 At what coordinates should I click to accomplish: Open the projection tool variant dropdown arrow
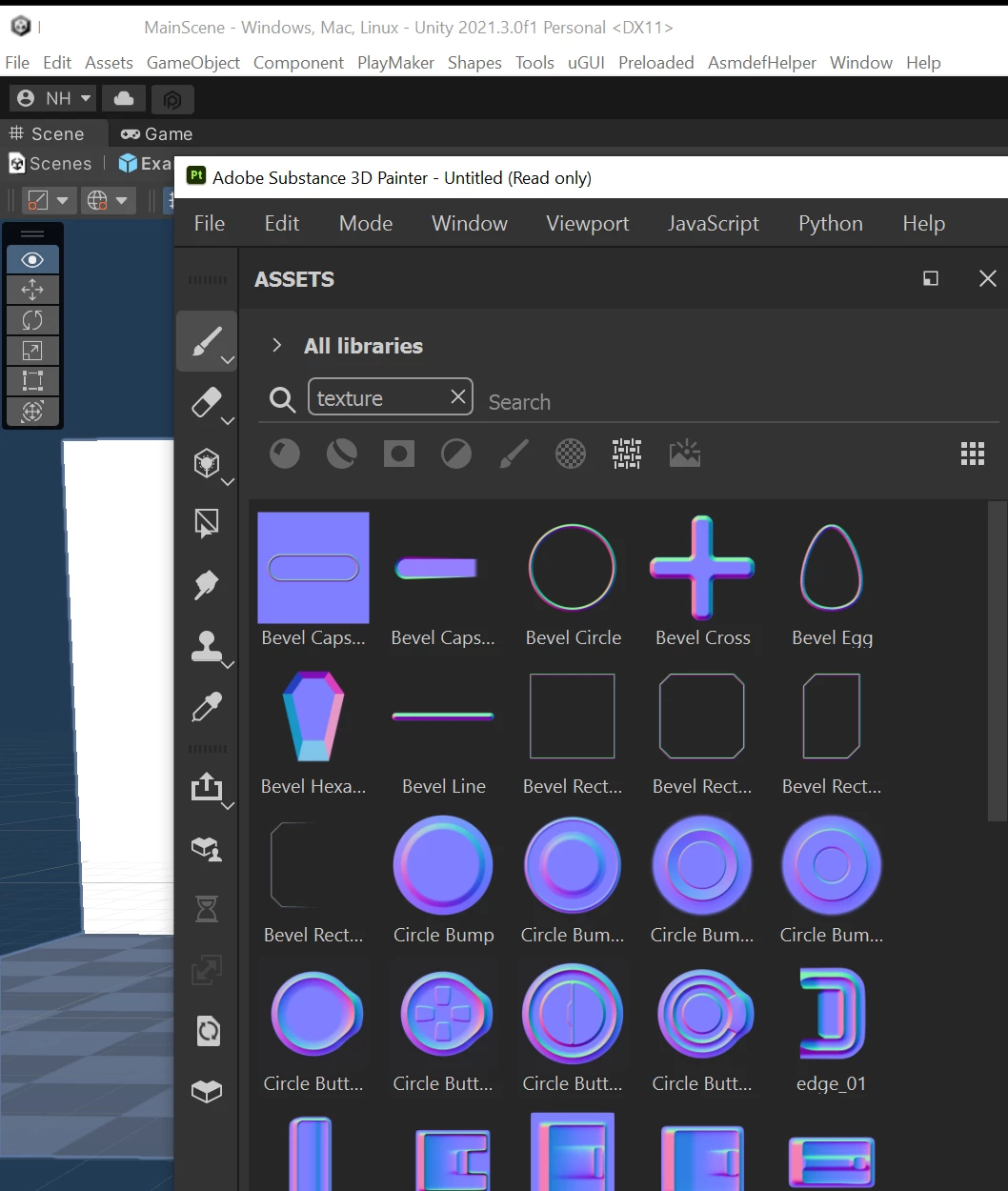pos(228,482)
